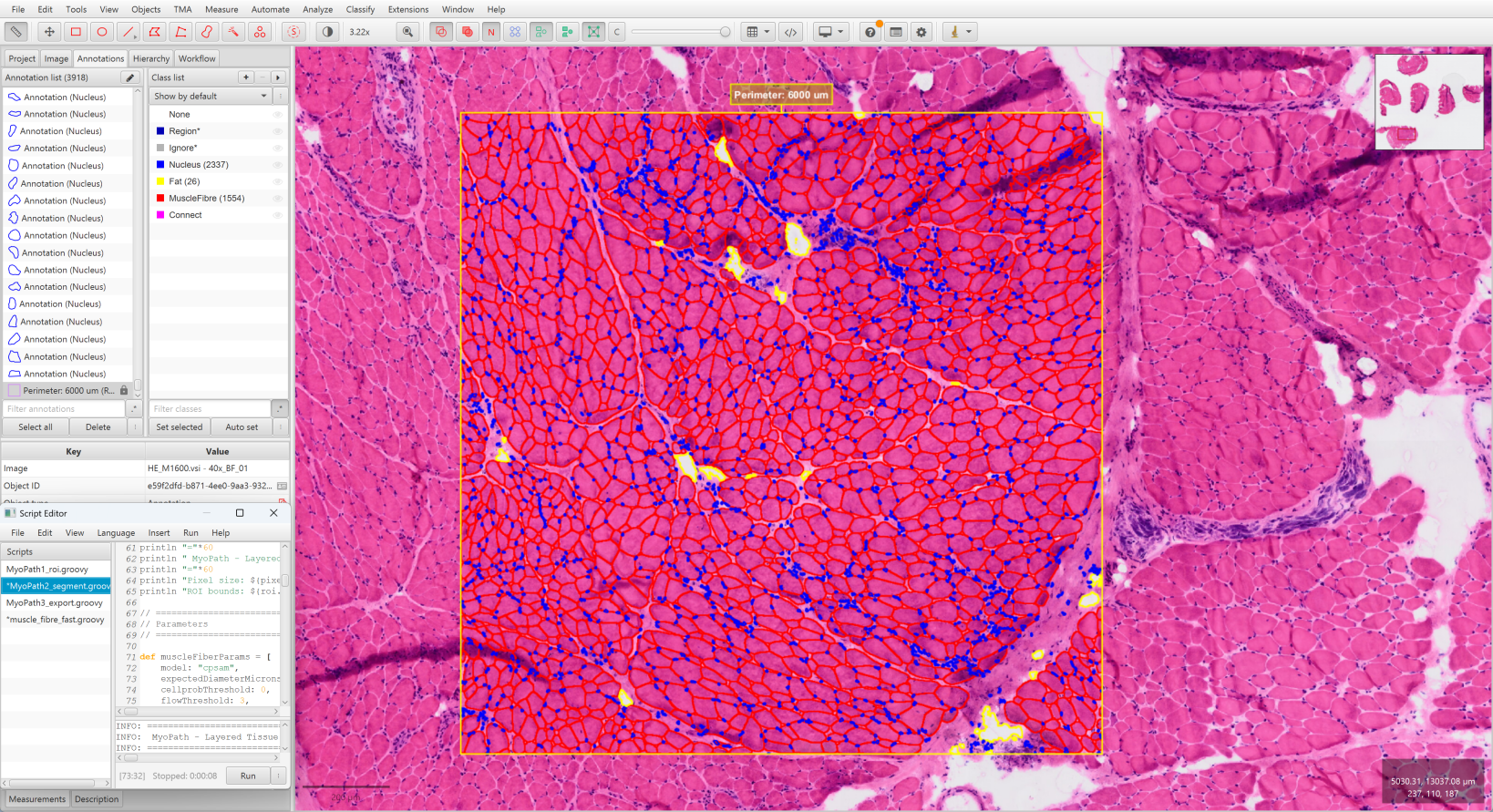
Task: Open Script Editor Language menu
Action: click(x=116, y=532)
